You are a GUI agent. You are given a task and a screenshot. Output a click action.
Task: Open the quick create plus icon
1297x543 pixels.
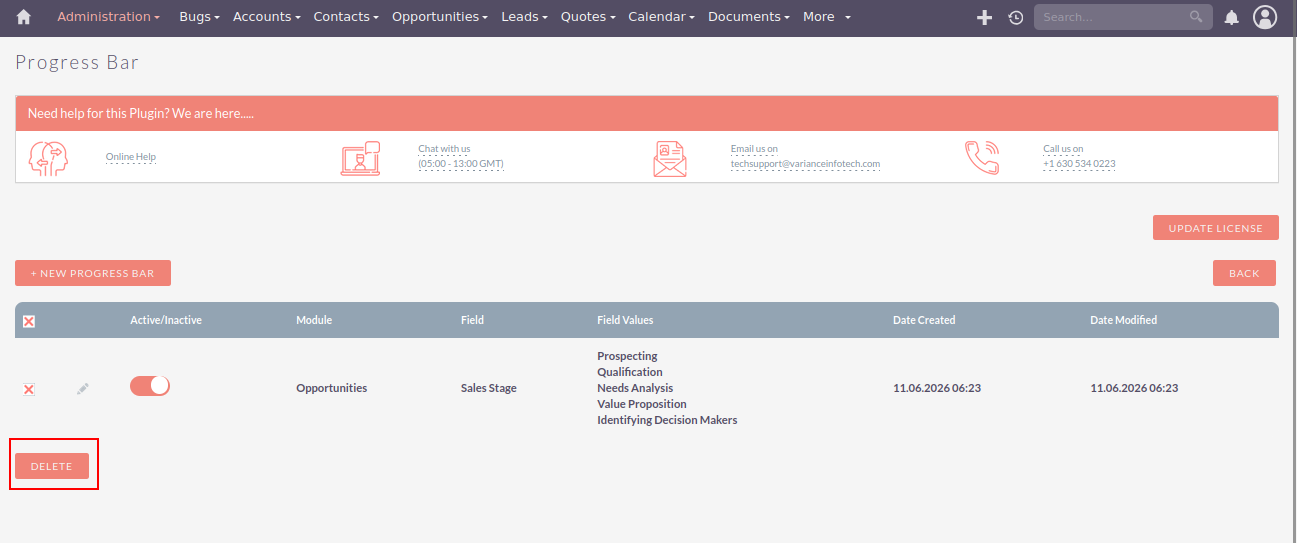coord(984,17)
